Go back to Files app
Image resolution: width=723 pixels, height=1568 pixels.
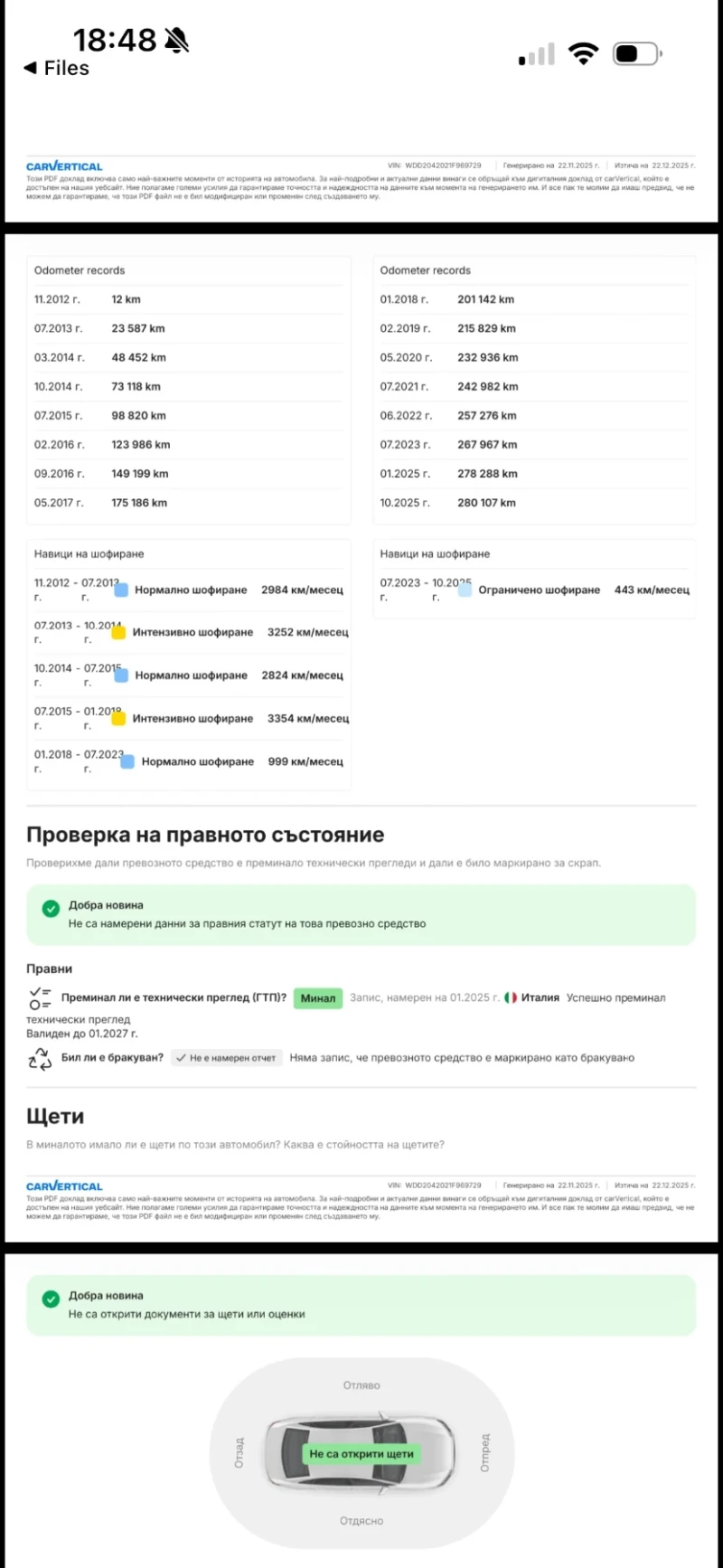pyautogui.click(x=56, y=68)
